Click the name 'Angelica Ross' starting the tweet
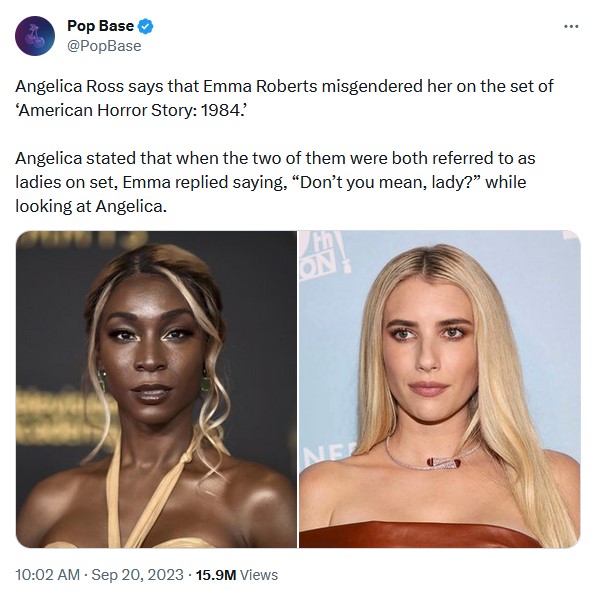The width and height of the screenshot is (592, 590). pyautogui.click(x=69, y=86)
